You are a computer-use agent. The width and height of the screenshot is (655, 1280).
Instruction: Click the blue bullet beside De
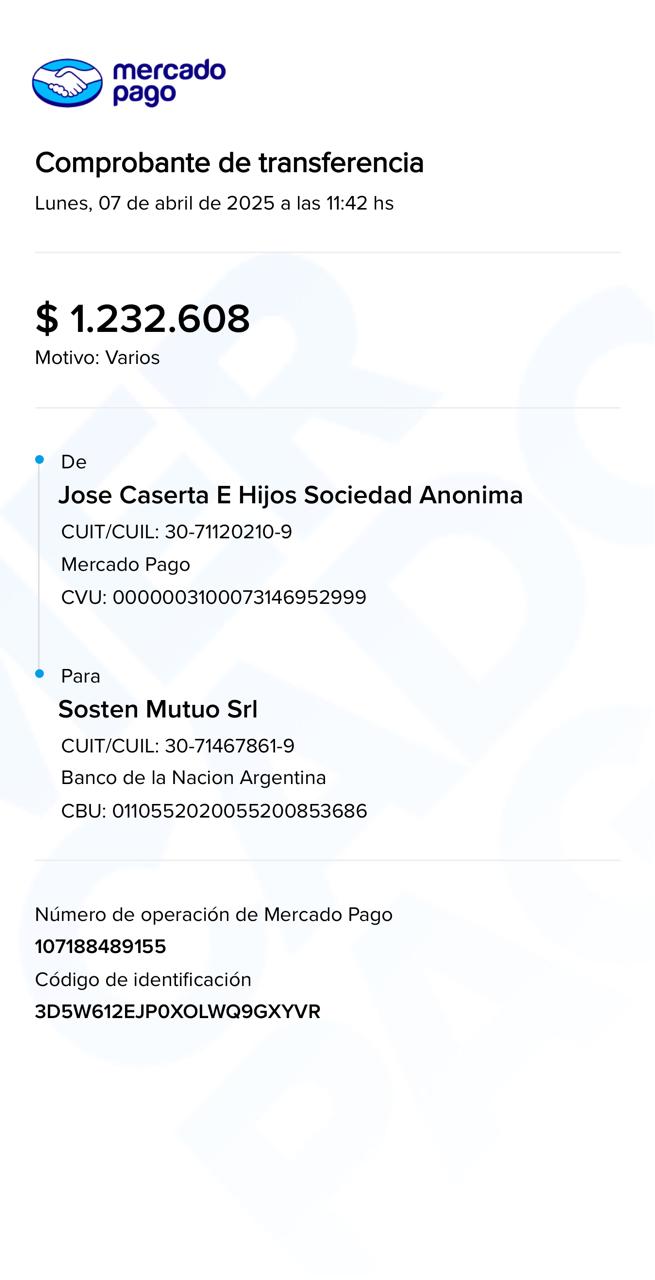coord(40,460)
